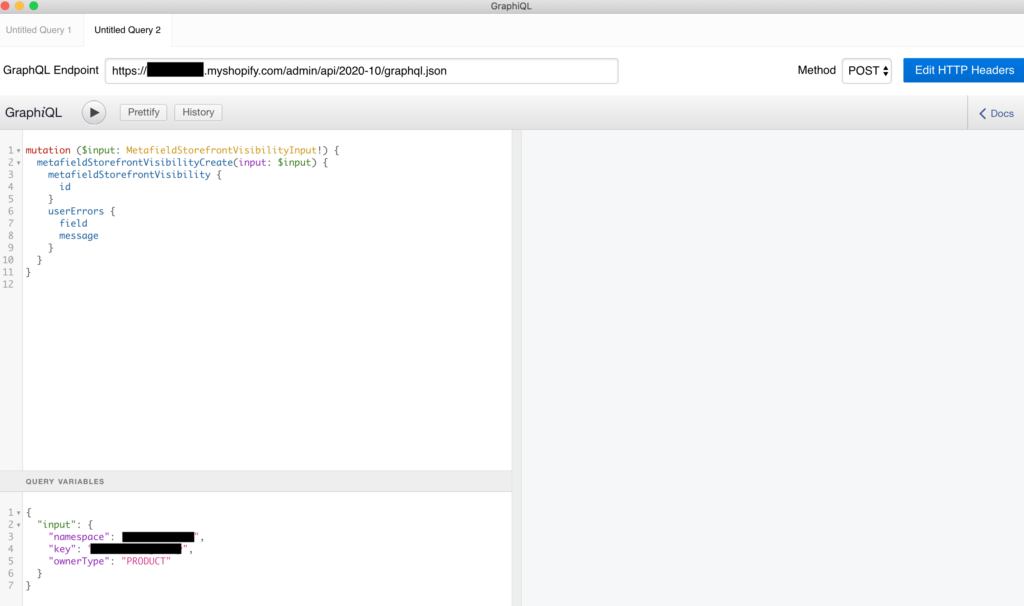Click the yellow minimize window button
This screenshot has width=1024, height=606.
(x=20, y=6)
